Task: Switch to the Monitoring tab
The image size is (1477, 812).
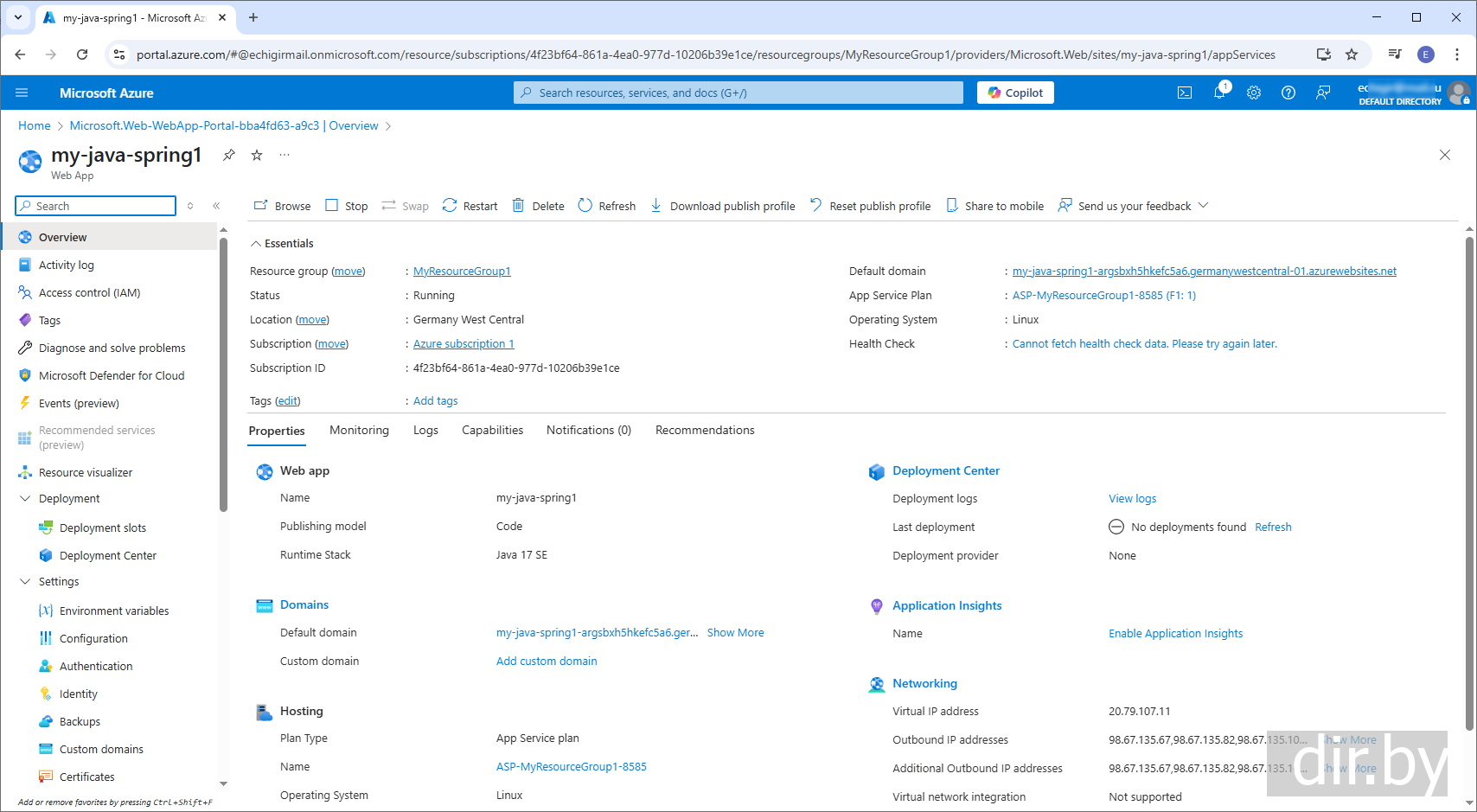Action: (x=359, y=431)
